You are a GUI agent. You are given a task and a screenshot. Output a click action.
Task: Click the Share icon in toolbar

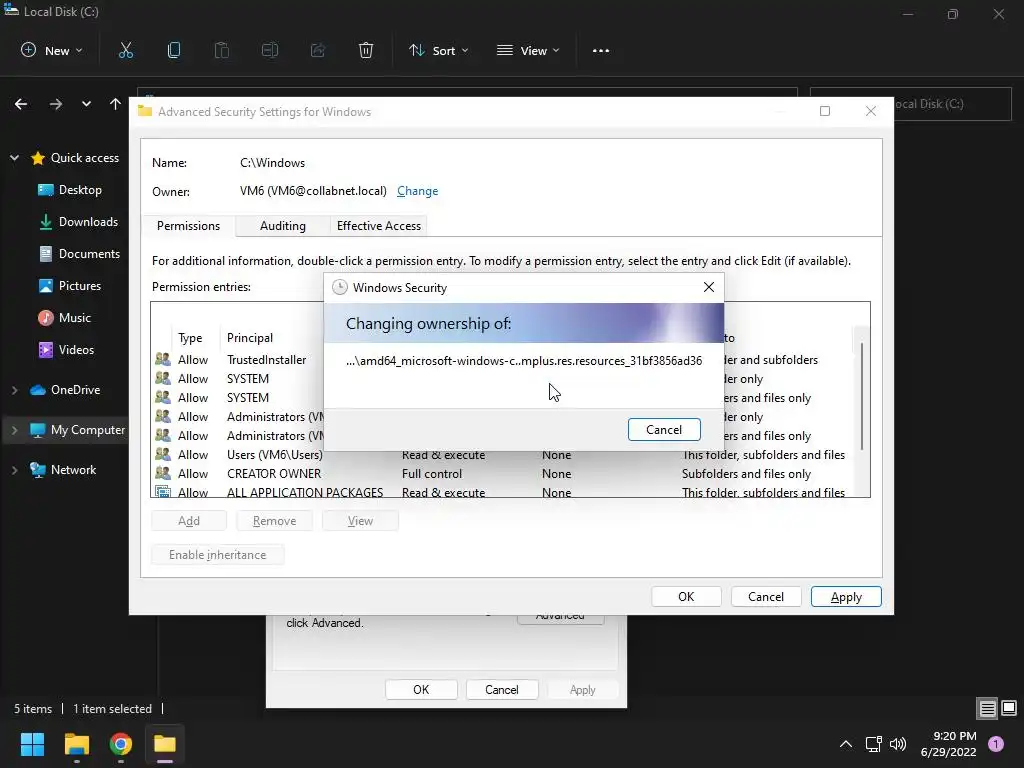coord(318,50)
